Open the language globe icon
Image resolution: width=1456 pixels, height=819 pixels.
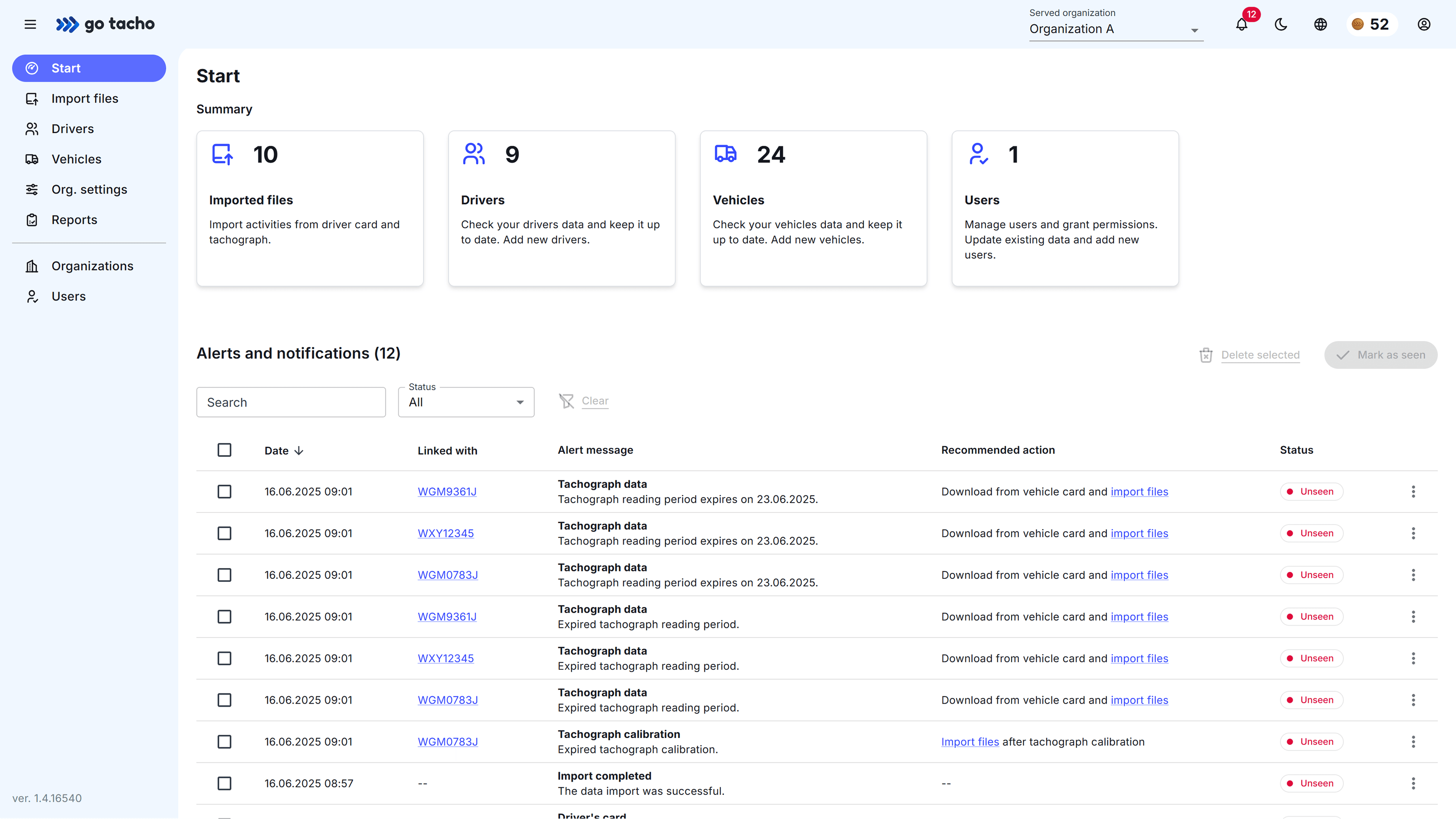tap(1320, 24)
